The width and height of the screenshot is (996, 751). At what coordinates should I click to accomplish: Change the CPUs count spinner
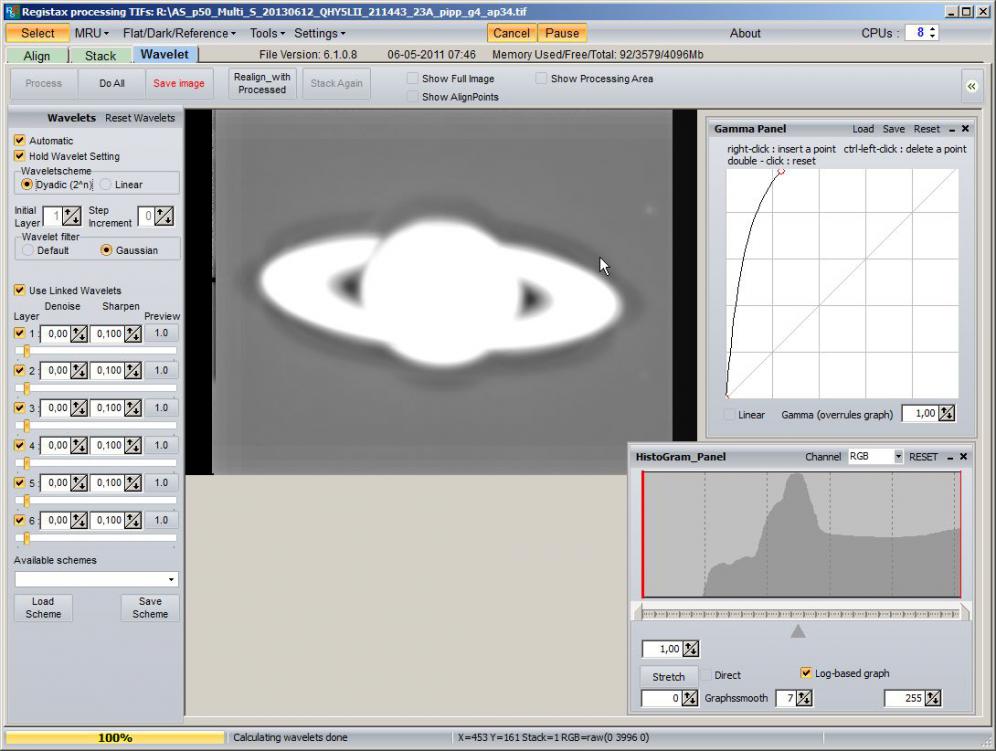click(x=932, y=33)
